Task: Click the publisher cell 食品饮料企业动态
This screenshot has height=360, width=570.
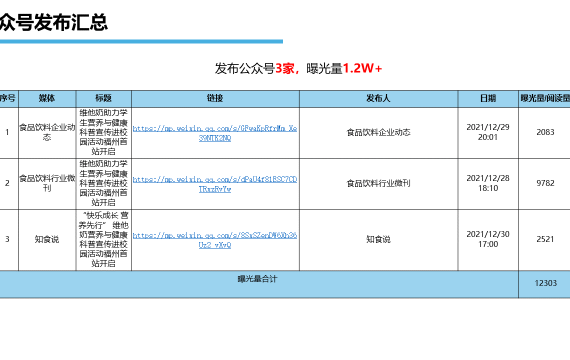Action: pos(378,132)
